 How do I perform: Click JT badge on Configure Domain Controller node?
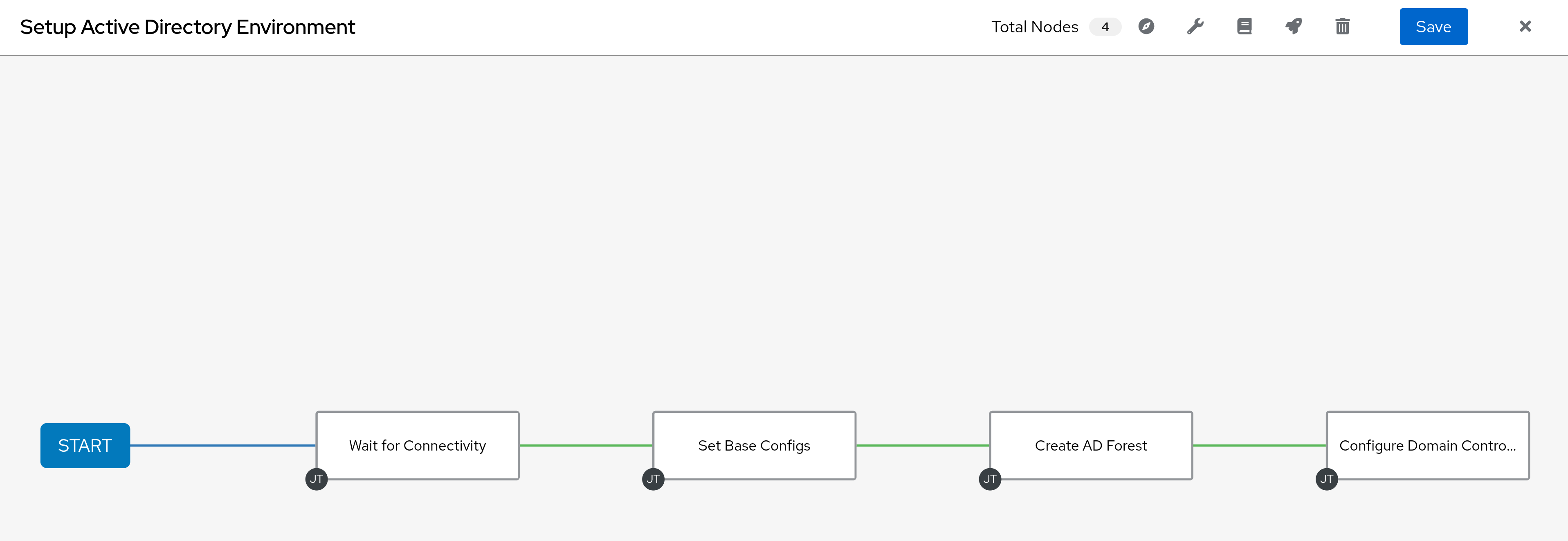1326,479
